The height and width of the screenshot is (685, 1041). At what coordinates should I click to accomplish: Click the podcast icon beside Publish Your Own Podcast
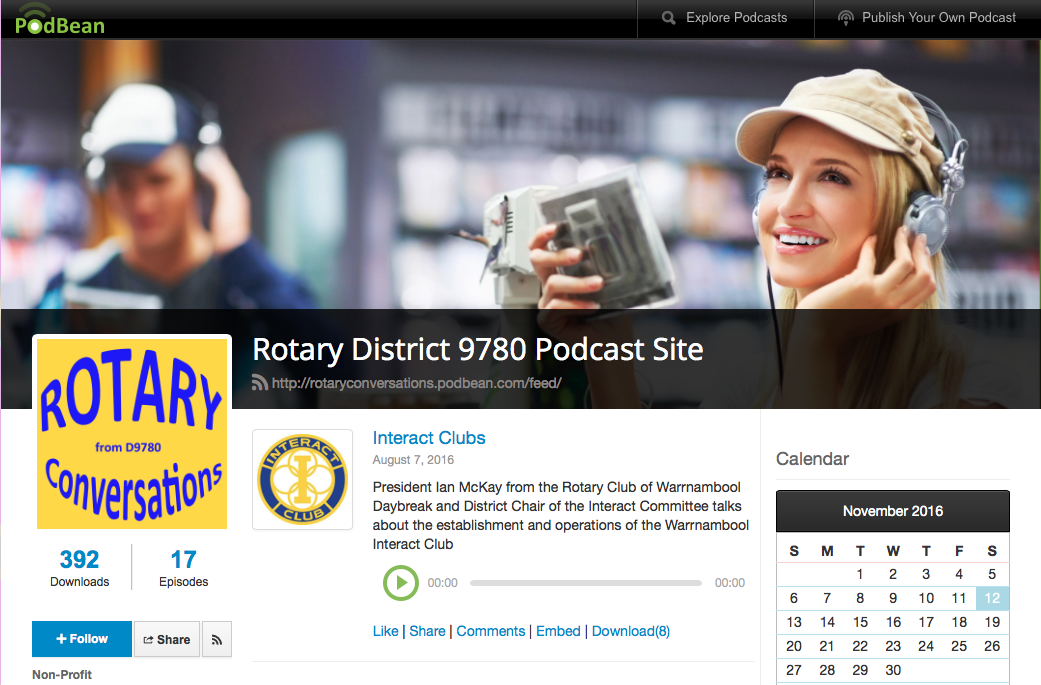[846, 18]
